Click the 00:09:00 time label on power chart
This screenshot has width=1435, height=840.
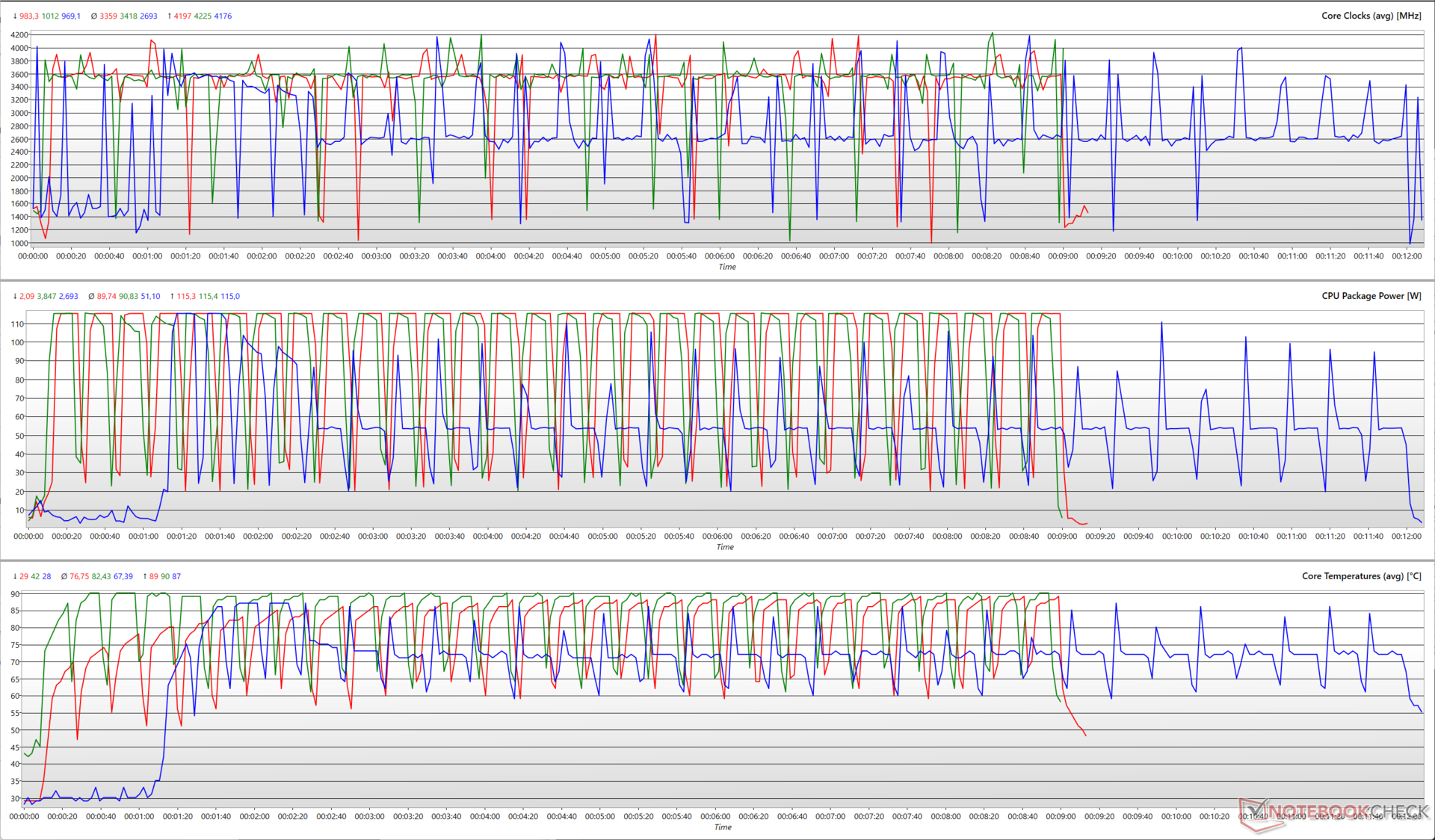point(1061,536)
